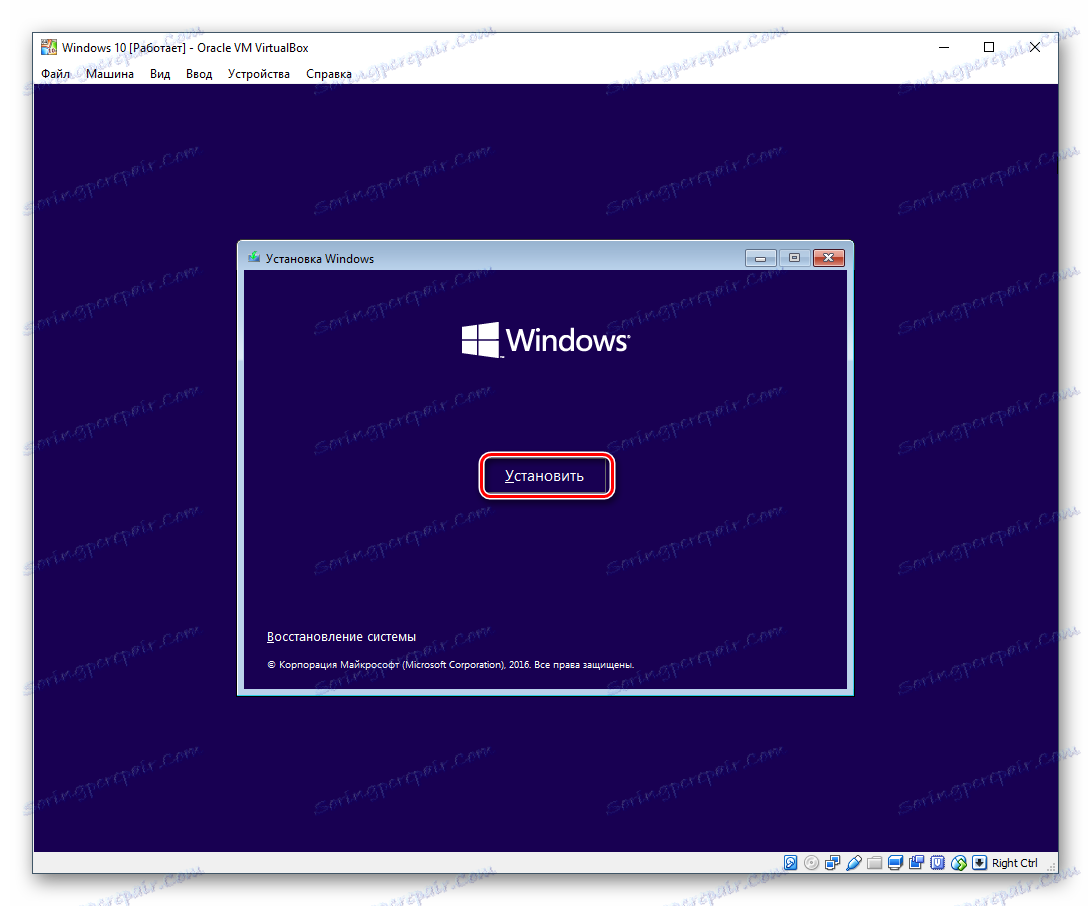Open the network adapters indicator in status bar
Viewport: 1091px width, 906px height.
click(x=832, y=863)
